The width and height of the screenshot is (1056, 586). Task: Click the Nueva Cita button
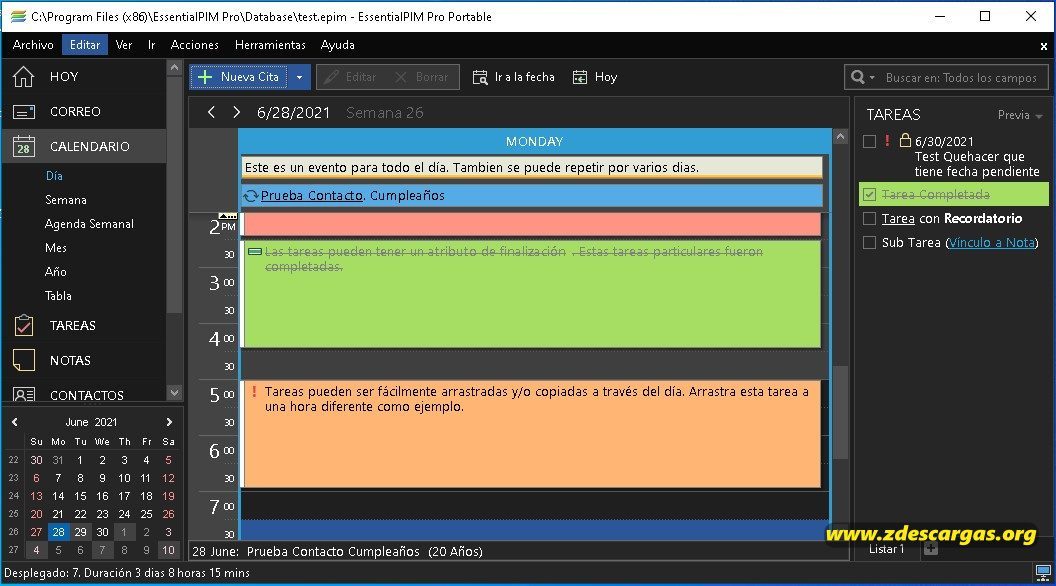click(x=240, y=77)
